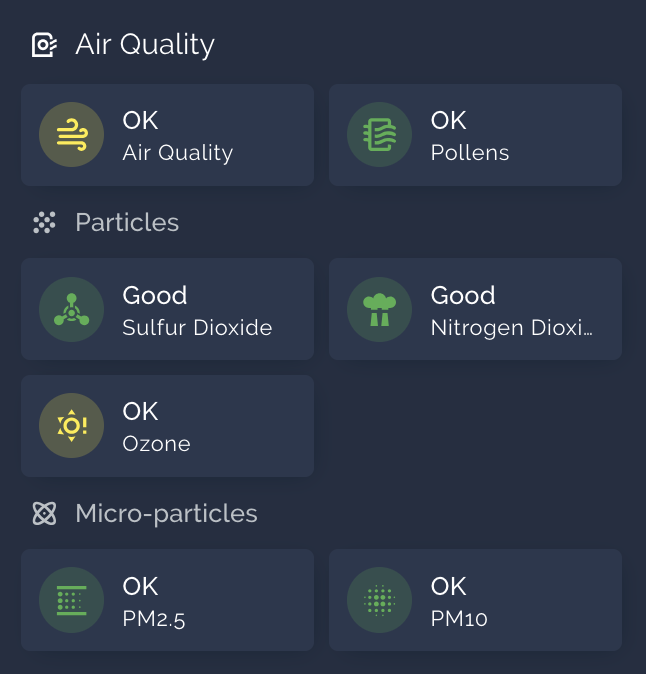This screenshot has width=646, height=674.
Task: Open the Air Quality OK card
Action: (x=167, y=135)
